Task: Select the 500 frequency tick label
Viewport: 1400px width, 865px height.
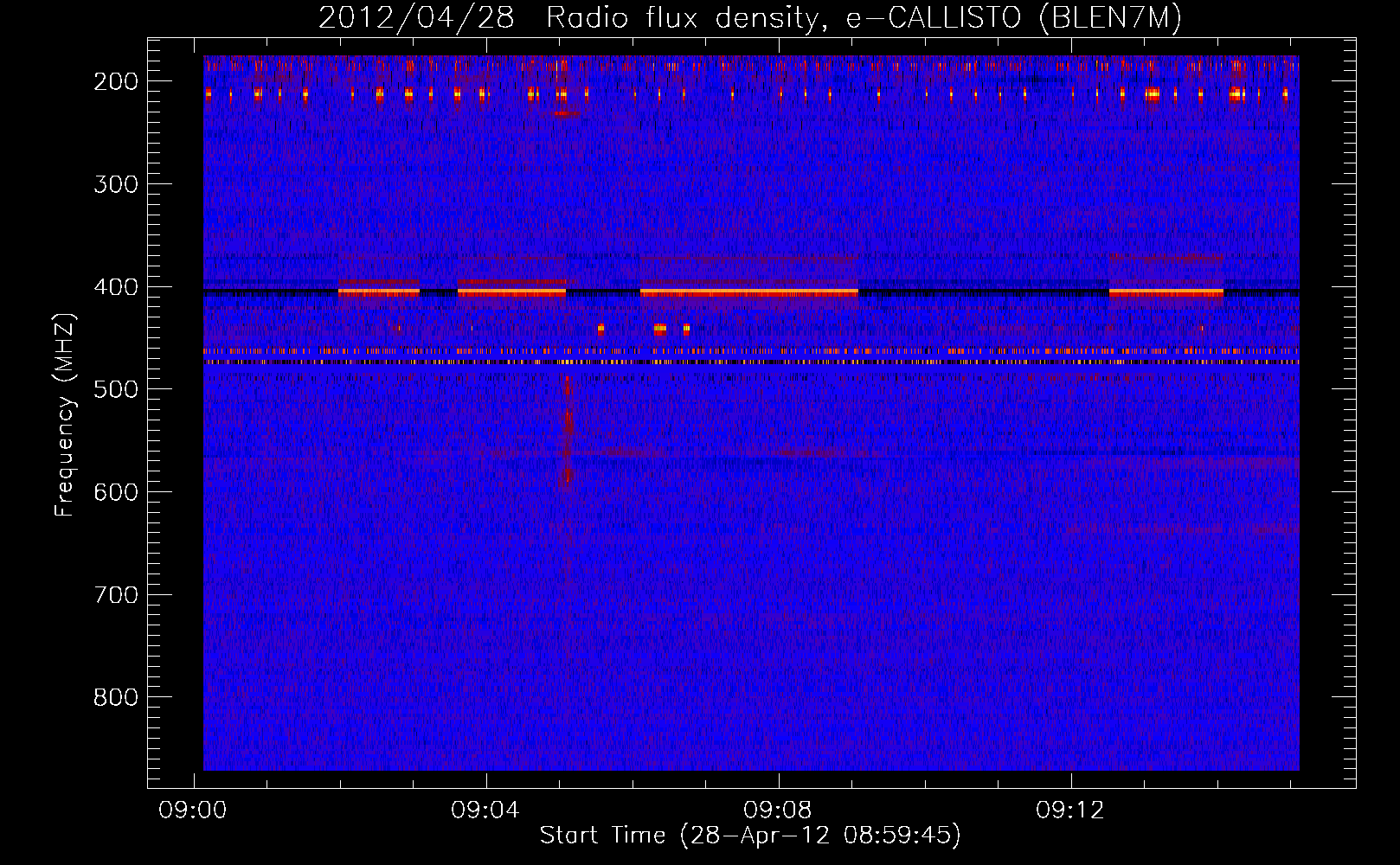Action: 116,389
